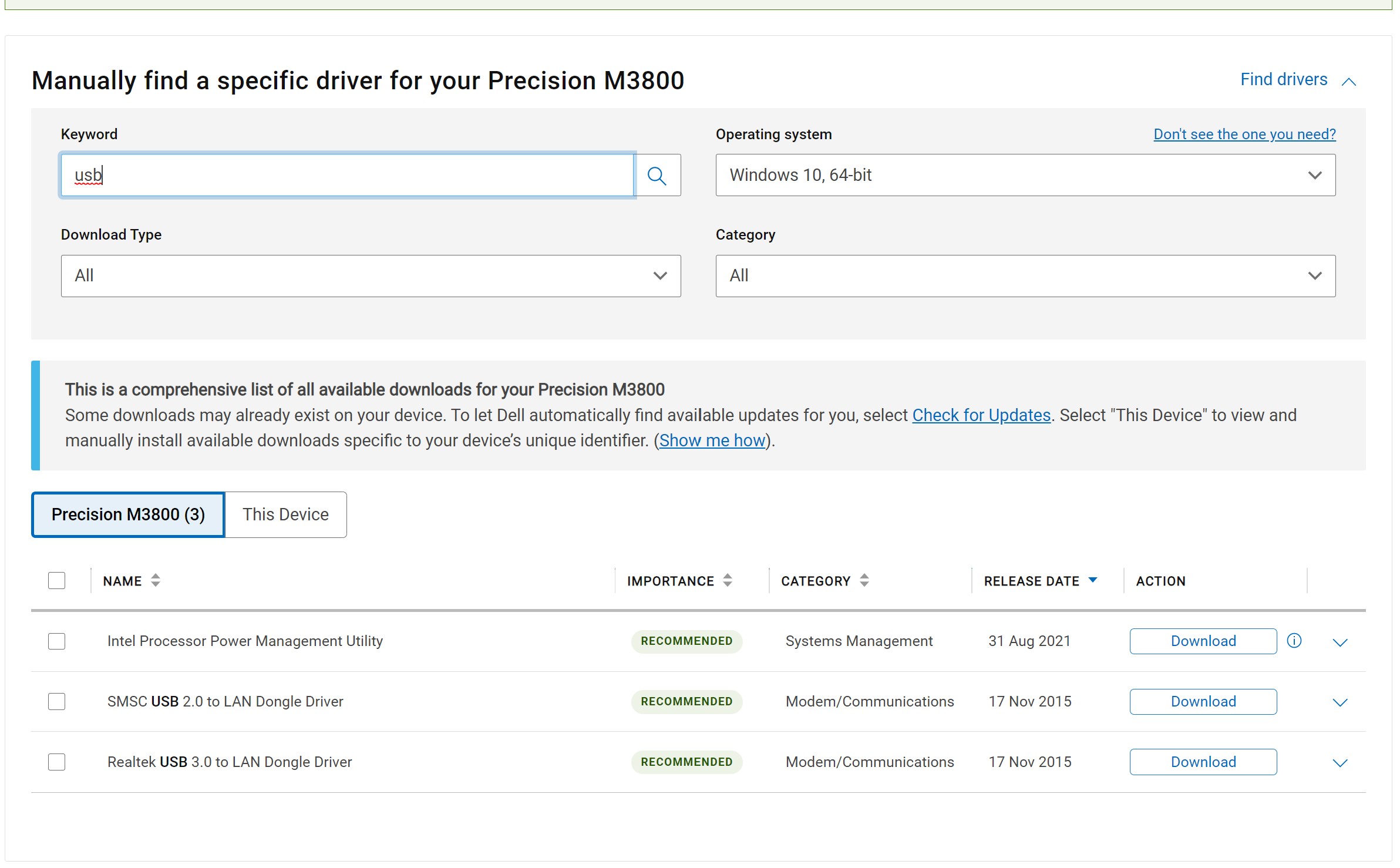Expand details for Realtek USB 3.0 driver
Viewport: 1400px width, 868px height.
[x=1340, y=763]
